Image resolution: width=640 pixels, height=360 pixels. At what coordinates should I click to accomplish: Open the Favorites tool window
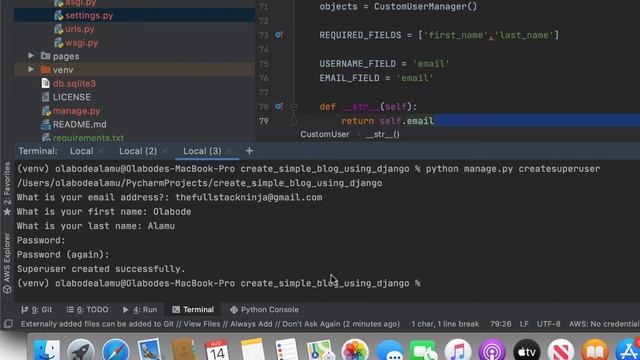tap(7, 189)
